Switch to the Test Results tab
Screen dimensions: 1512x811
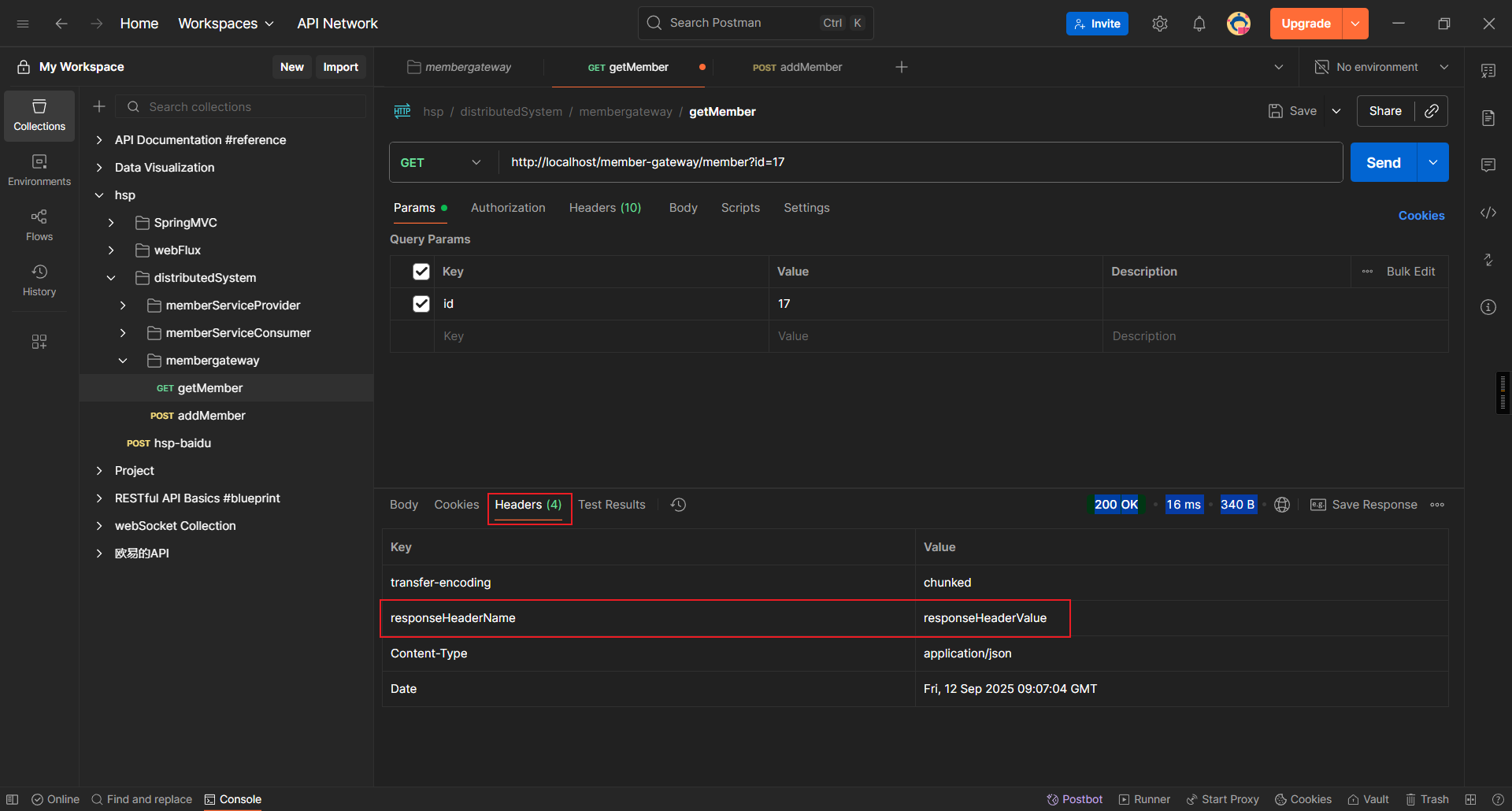(x=611, y=505)
